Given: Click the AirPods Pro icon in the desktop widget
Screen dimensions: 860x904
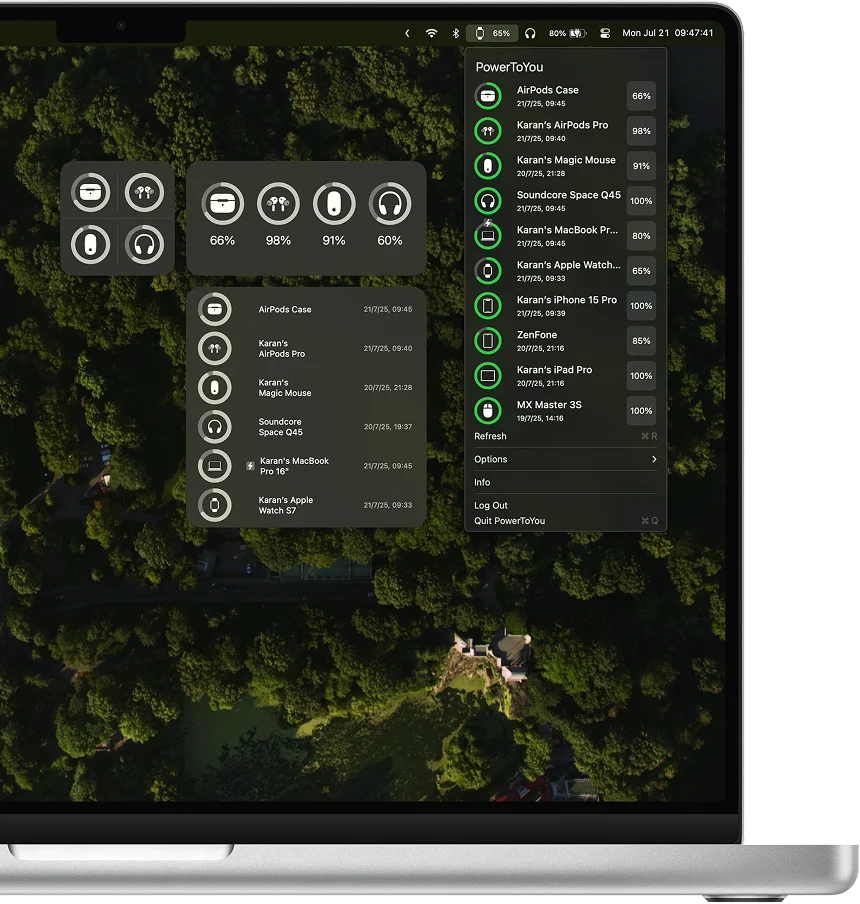Looking at the screenshot, I should 143,192.
